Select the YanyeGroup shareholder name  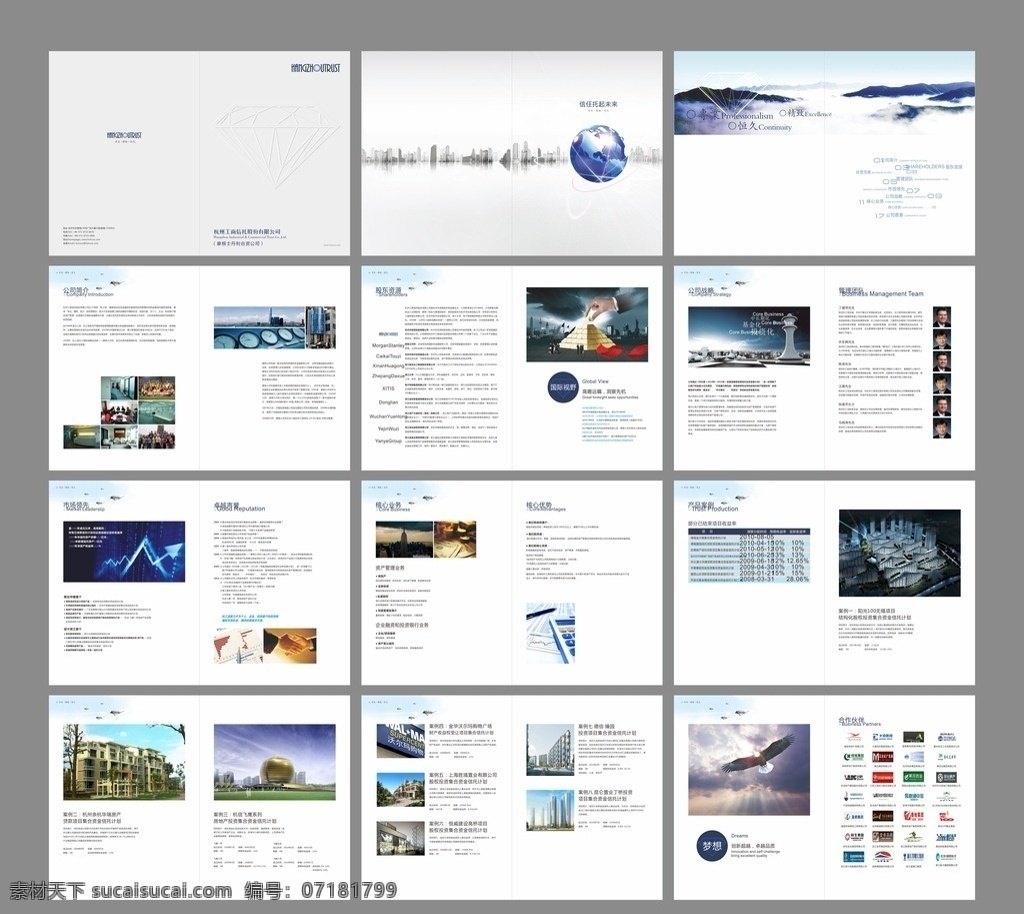pos(389,441)
